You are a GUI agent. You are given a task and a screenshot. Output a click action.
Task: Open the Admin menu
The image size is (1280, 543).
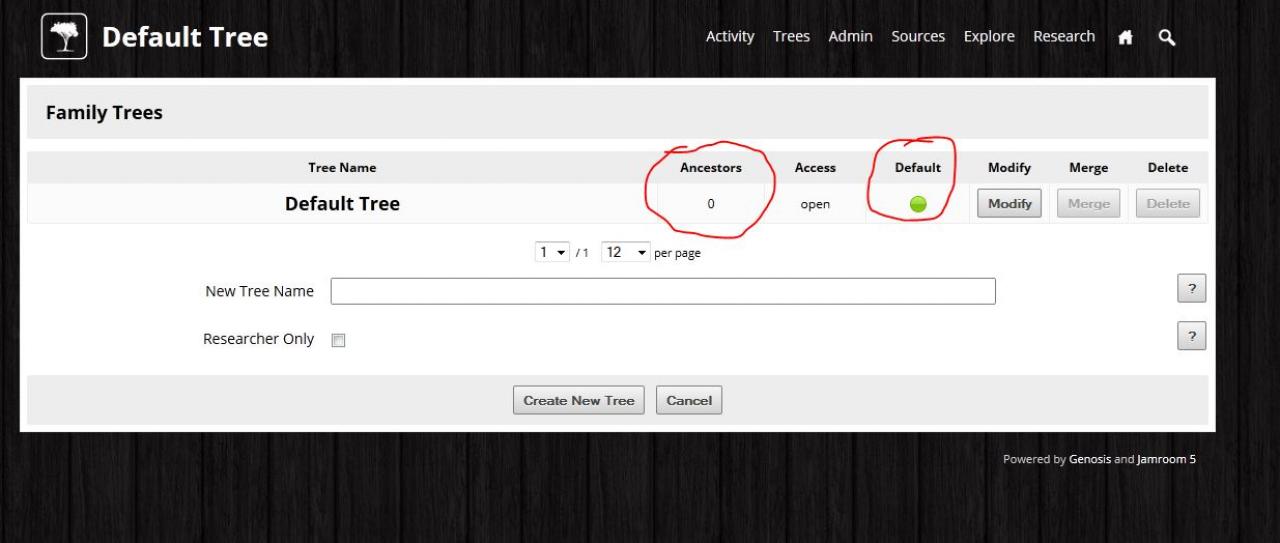coord(850,37)
